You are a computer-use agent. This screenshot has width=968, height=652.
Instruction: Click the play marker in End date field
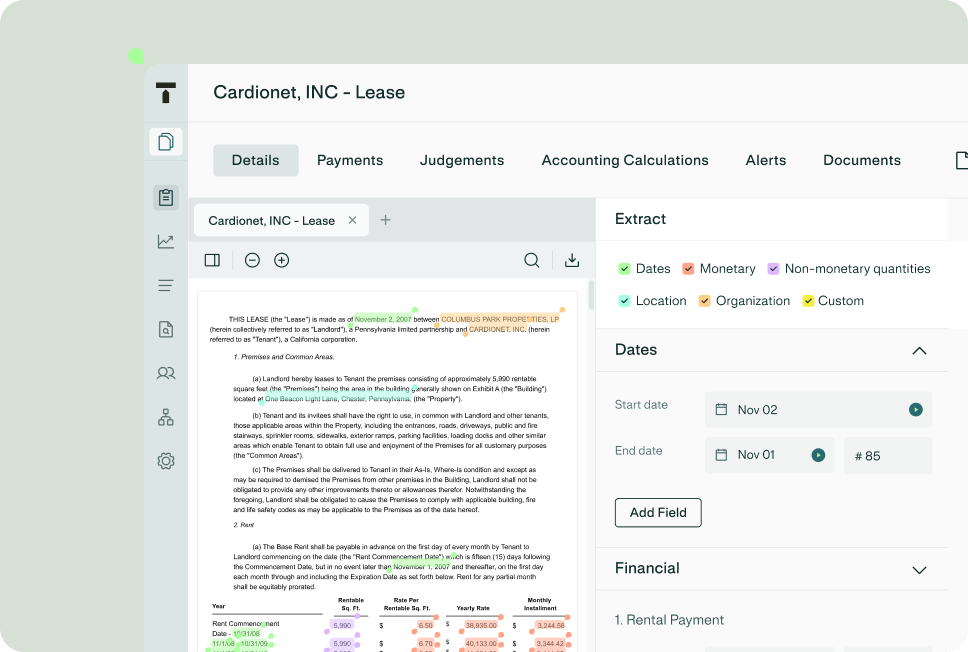click(818, 455)
